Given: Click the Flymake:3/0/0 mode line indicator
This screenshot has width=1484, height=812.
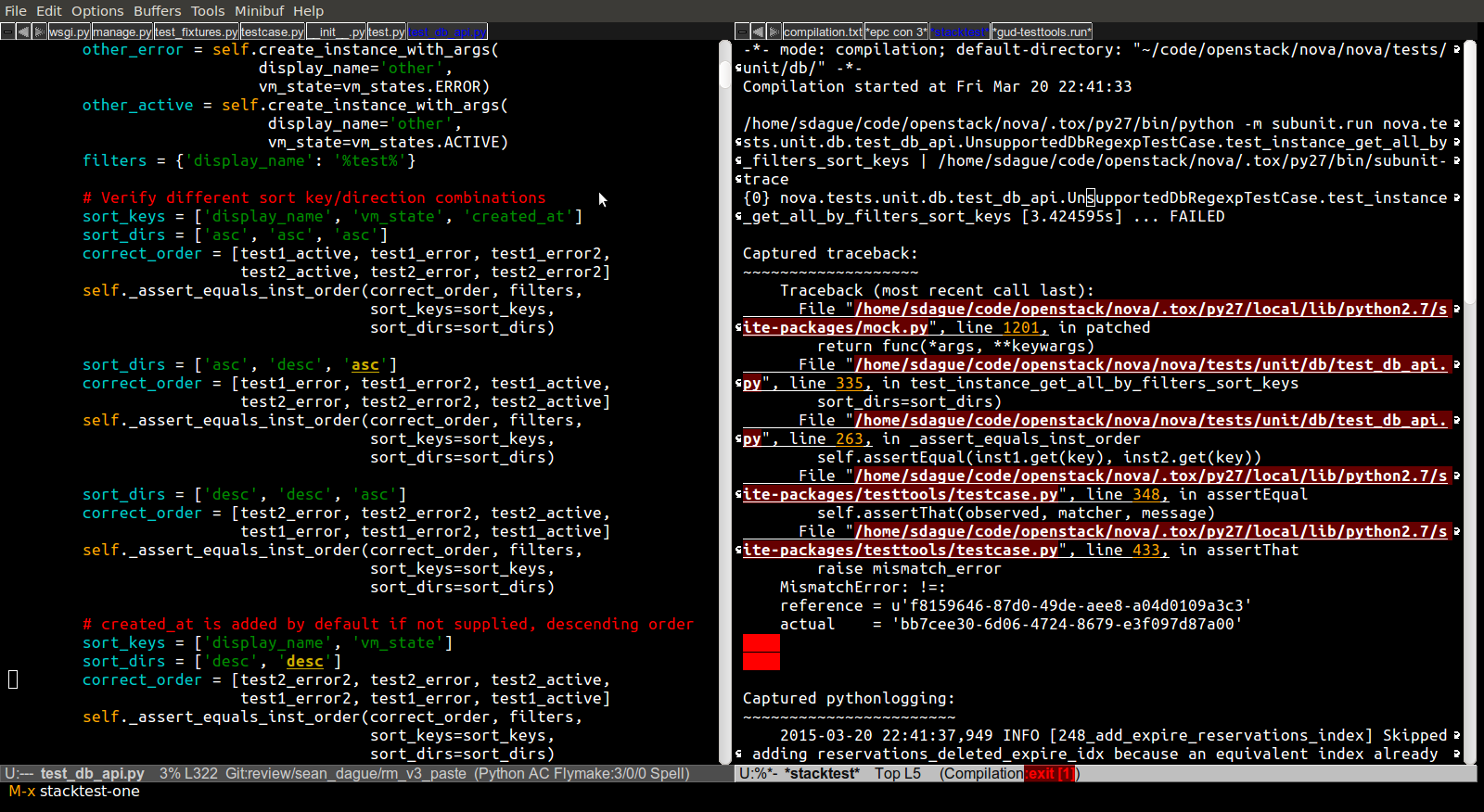Looking at the screenshot, I should coord(600,774).
